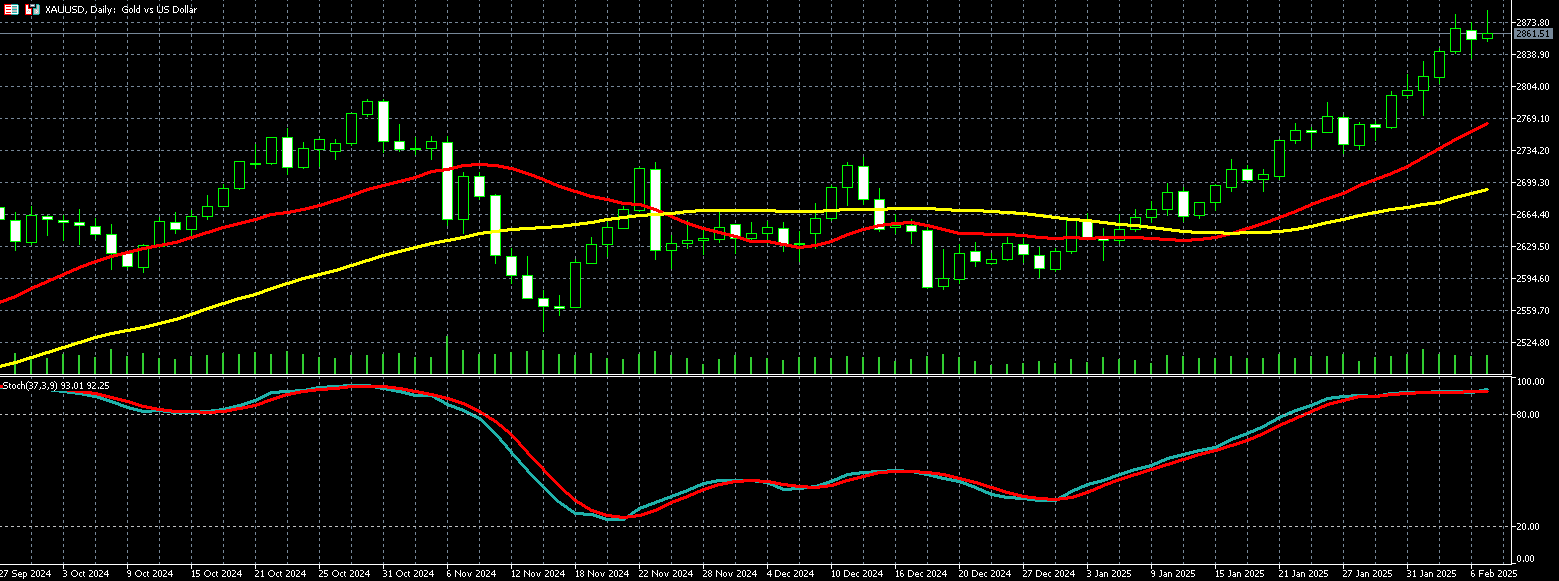The width and height of the screenshot is (1559, 581).
Task: Click the 80.00 stochastic scale value
Action: click(1528, 414)
